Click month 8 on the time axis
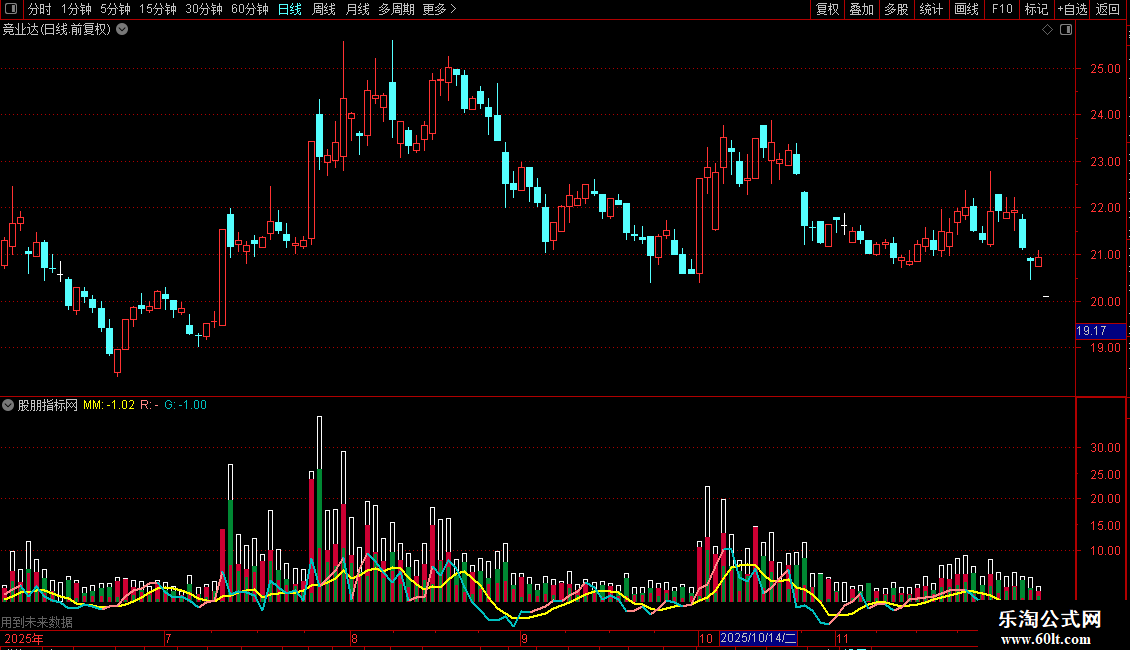The width and height of the screenshot is (1130, 650). coord(354,638)
